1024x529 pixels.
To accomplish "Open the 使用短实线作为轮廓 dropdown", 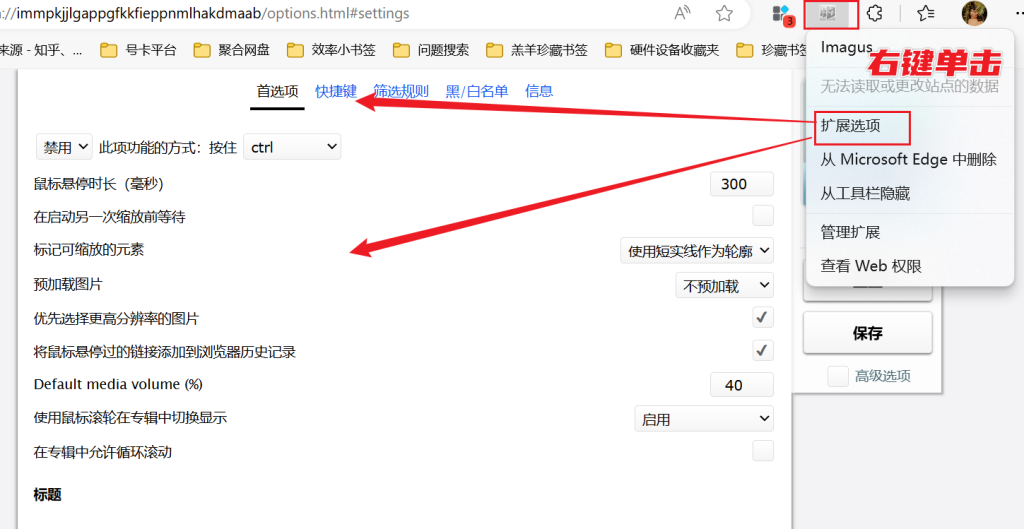I will tap(697, 250).
